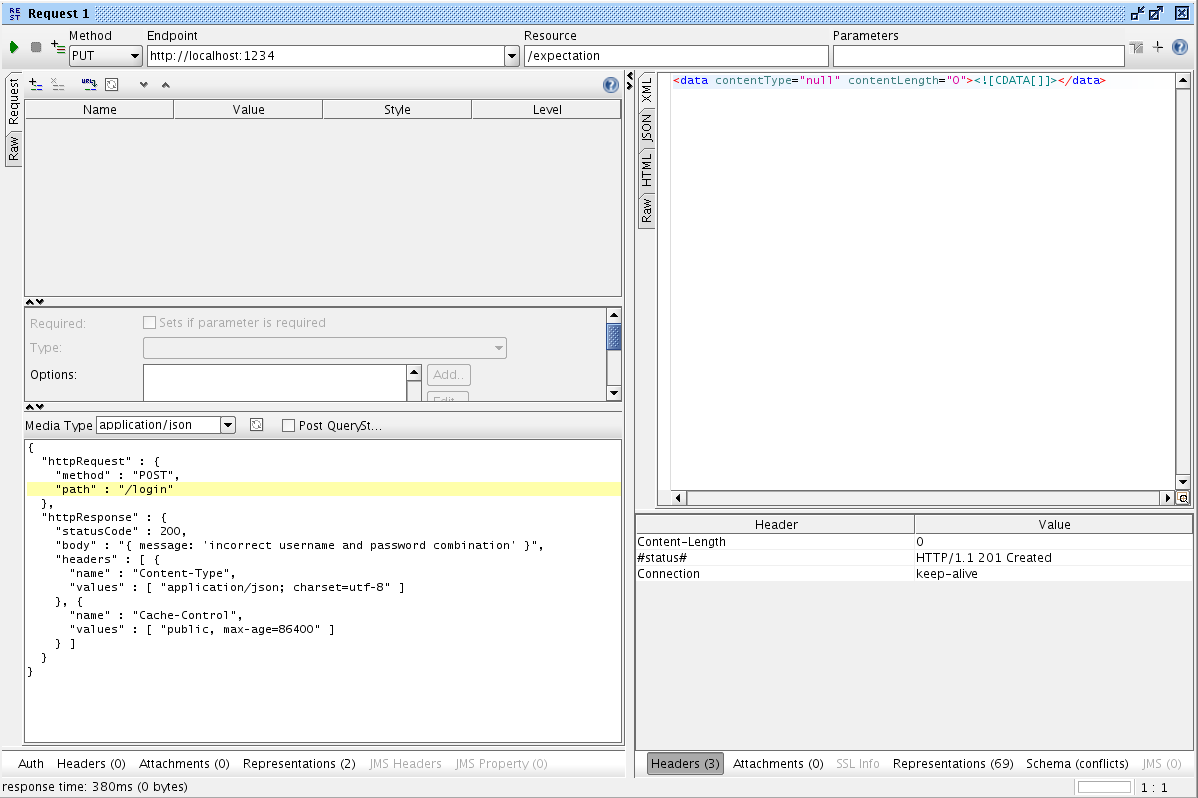Click the add request to testcase icon
The height and width of the screenshot is (798, 1198).
click(x=56, y=45)
